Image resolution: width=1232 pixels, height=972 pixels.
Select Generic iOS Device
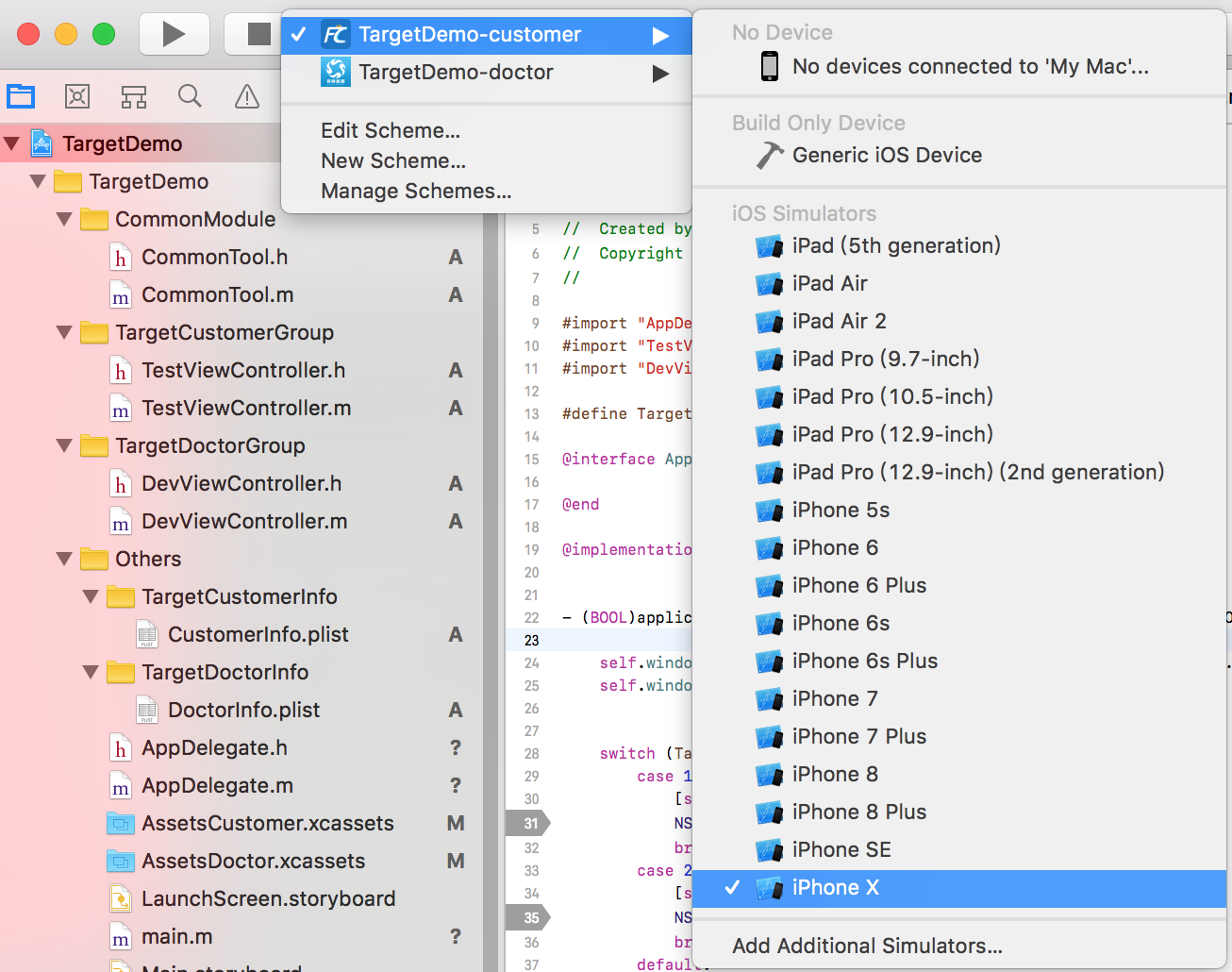tap(959, 155)
